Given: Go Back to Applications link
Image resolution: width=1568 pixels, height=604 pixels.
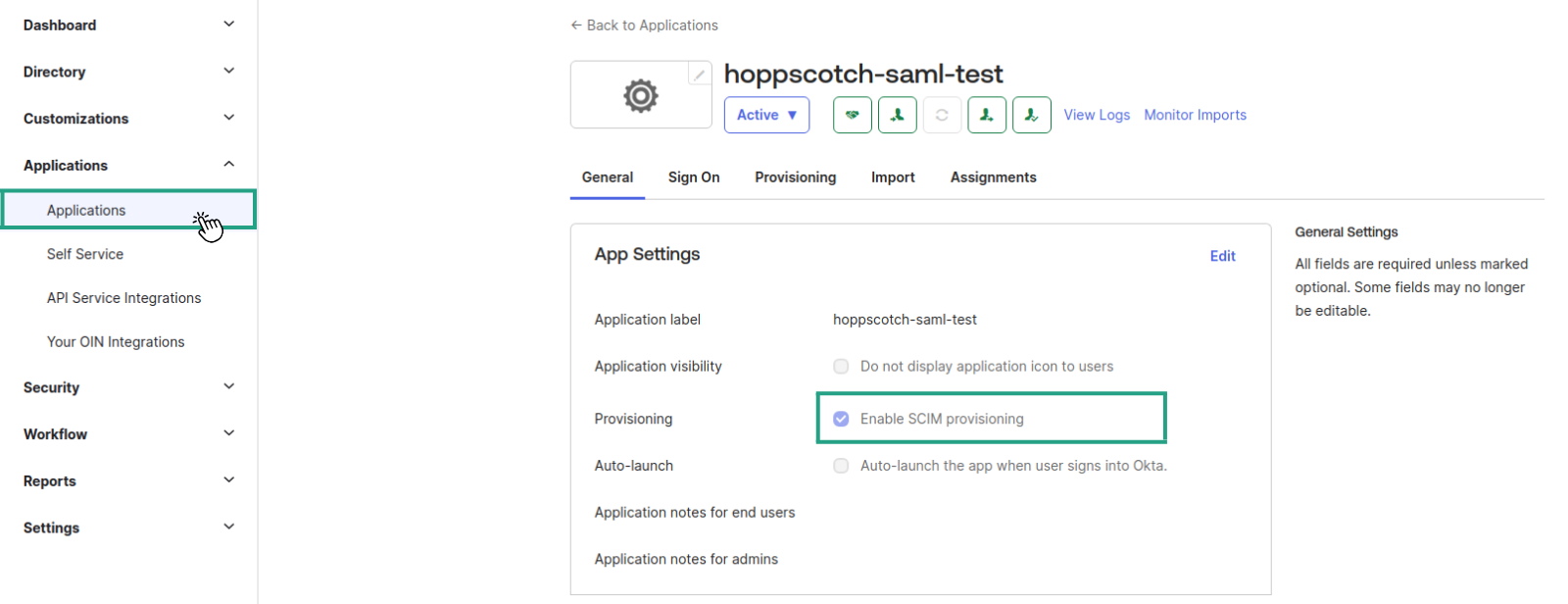Looking at the screenshot, I should pyautogui.click(x=644, y=25).
